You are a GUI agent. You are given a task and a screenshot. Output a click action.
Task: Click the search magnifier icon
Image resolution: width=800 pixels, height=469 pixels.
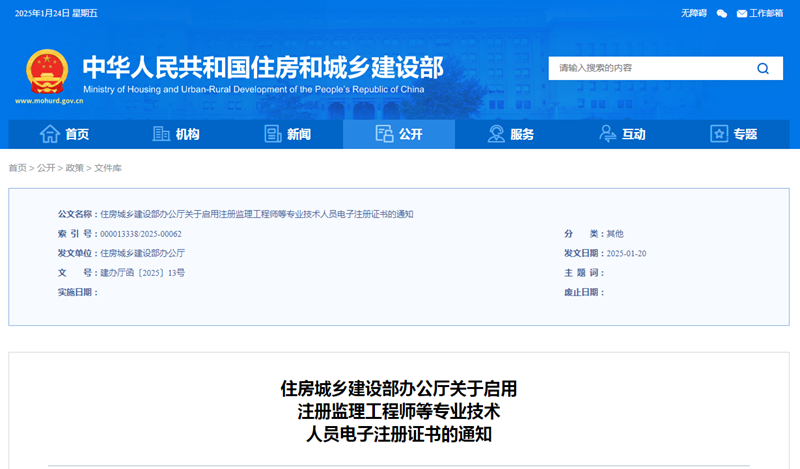click(763, 69)
